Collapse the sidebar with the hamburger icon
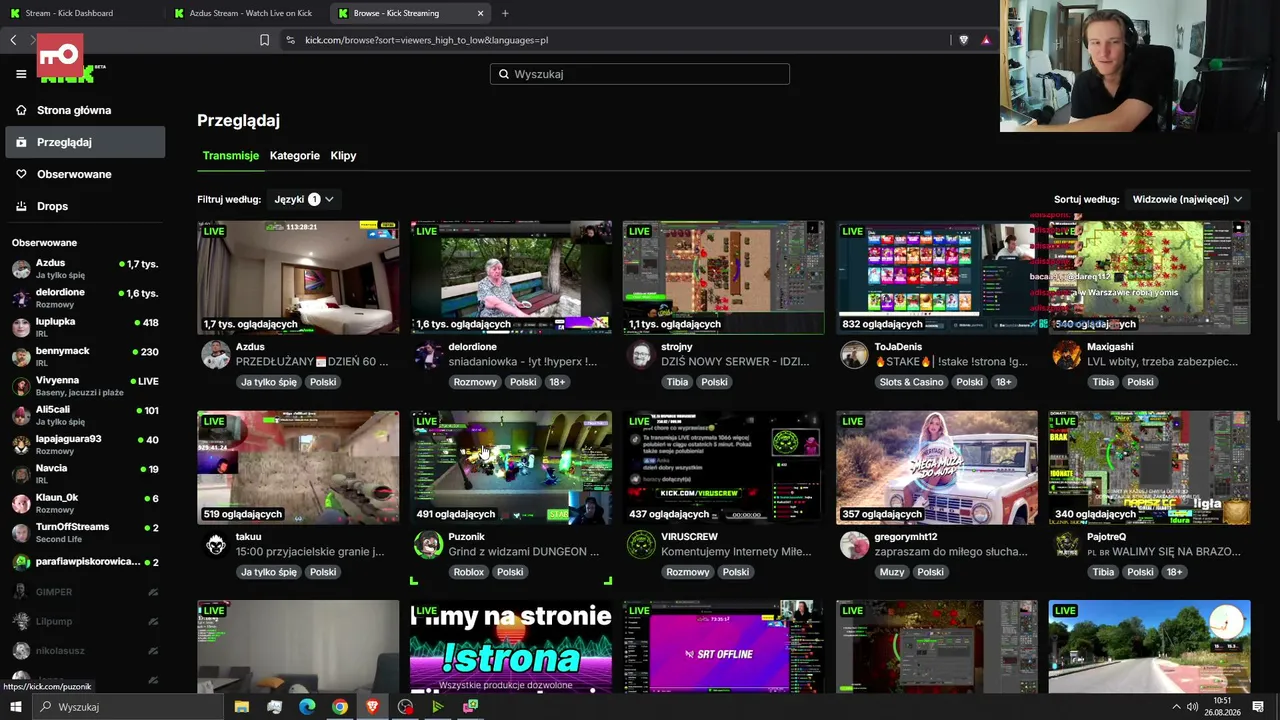 coord(21,73)
